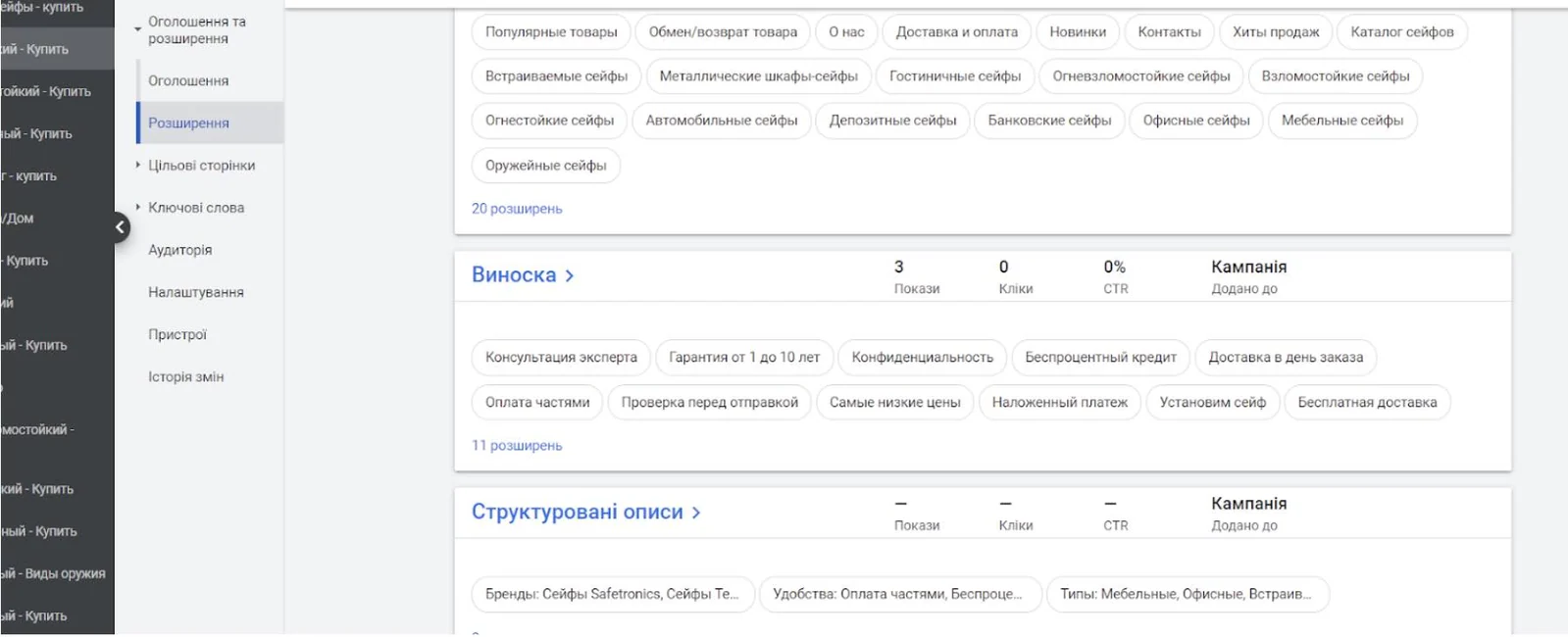Collapse the left campaign sidebar arrow
The image size is (1568, 637).
(x=120, y=227)
